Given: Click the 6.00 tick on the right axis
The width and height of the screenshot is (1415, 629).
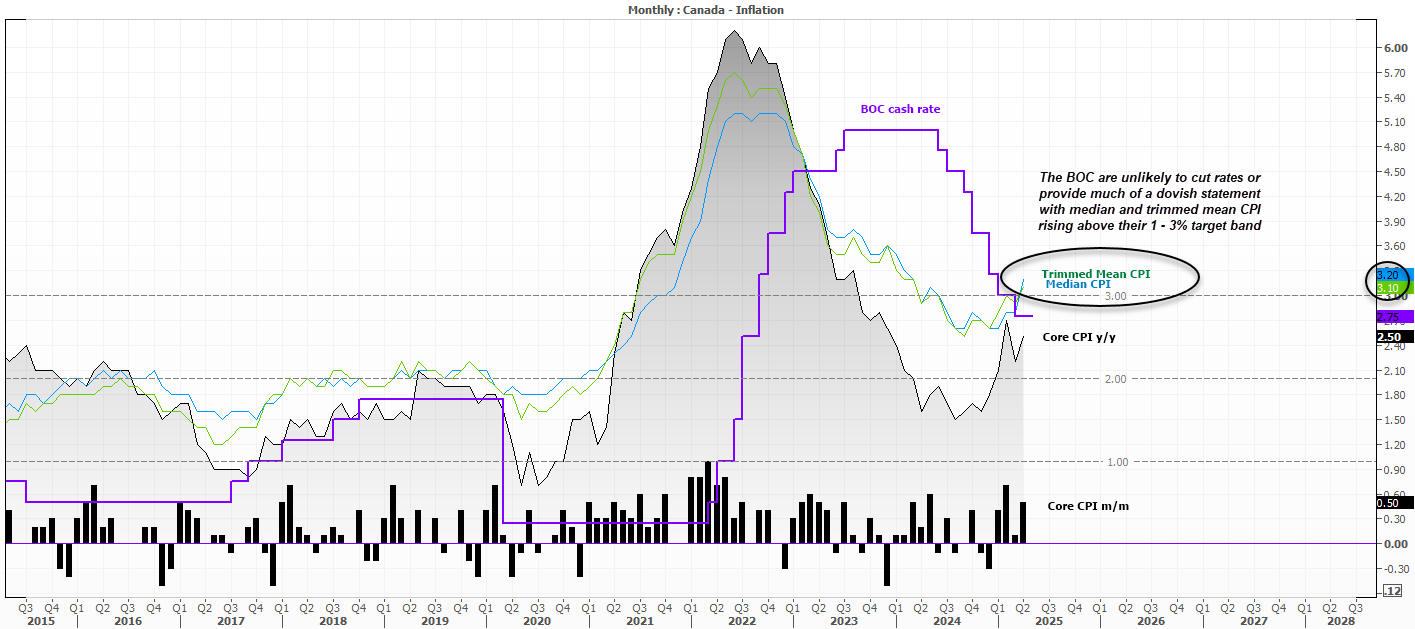Looking at the screenshot, I should pos(1395,48).
